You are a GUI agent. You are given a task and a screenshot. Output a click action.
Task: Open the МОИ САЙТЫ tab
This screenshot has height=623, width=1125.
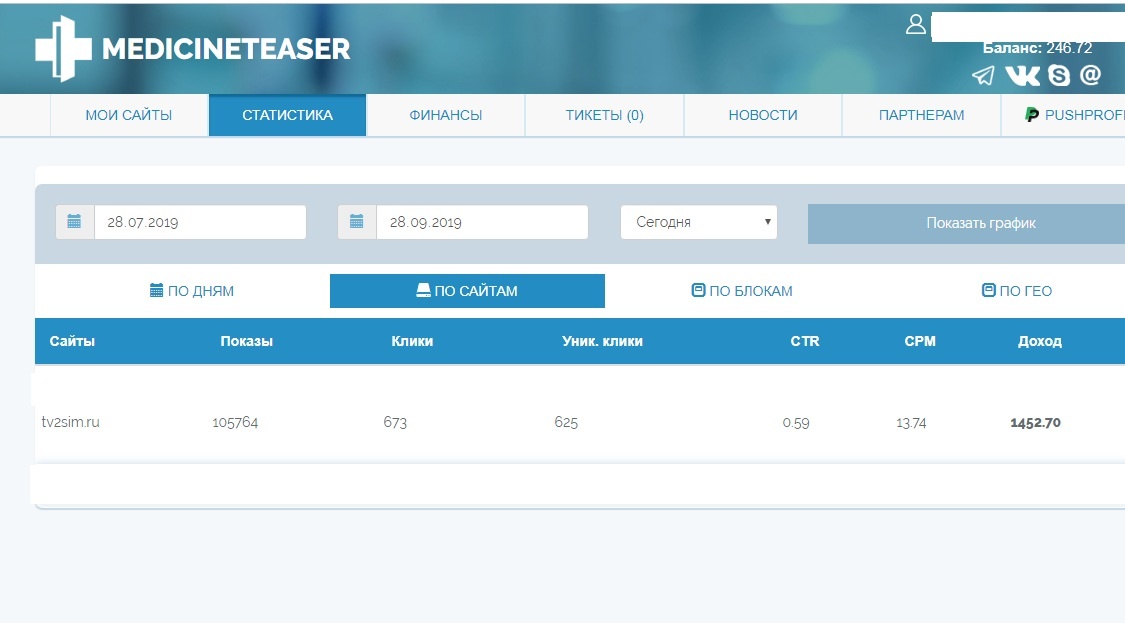[129, 115]
